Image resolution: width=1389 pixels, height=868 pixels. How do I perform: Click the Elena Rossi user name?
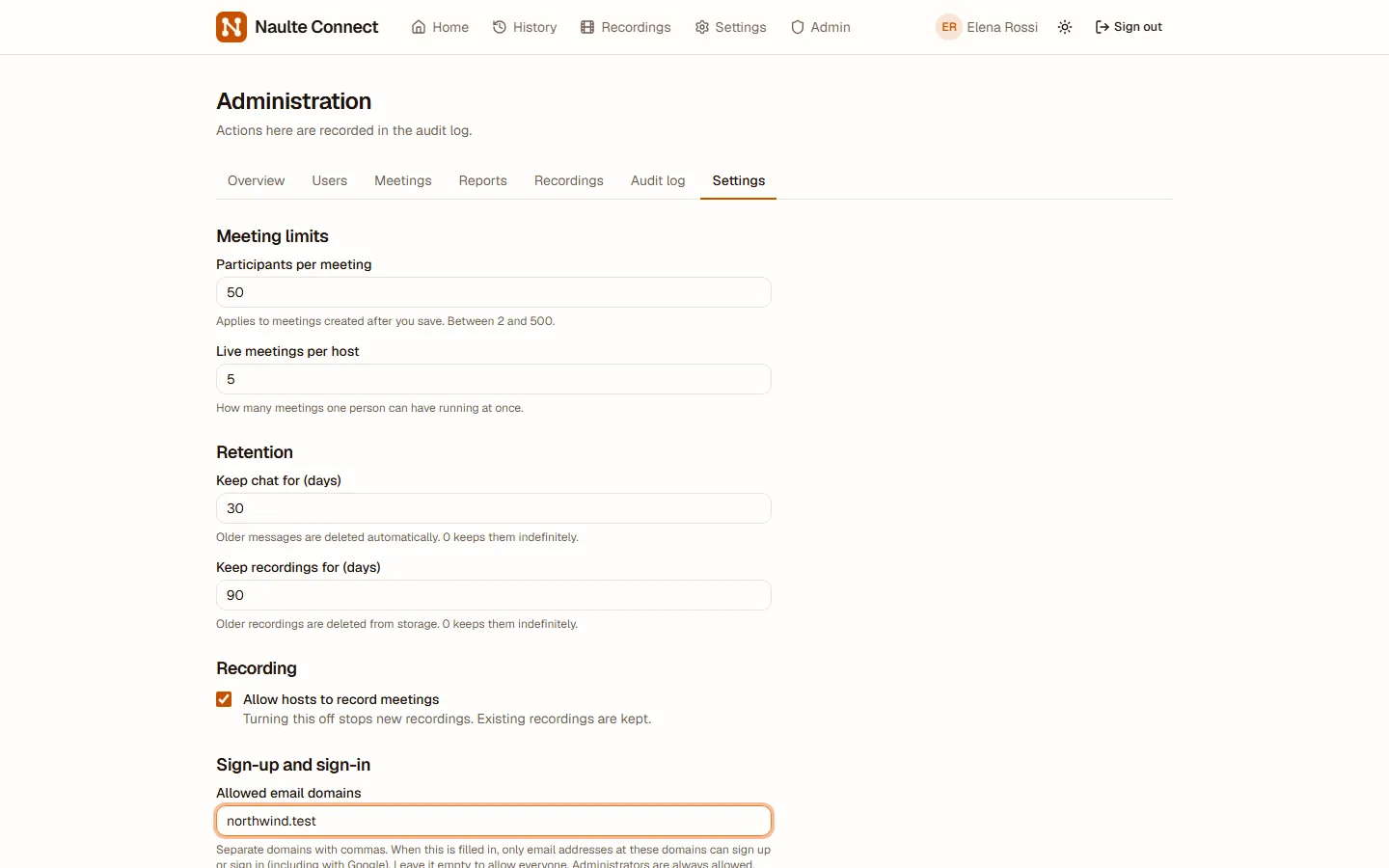[x=1002, y=27]
